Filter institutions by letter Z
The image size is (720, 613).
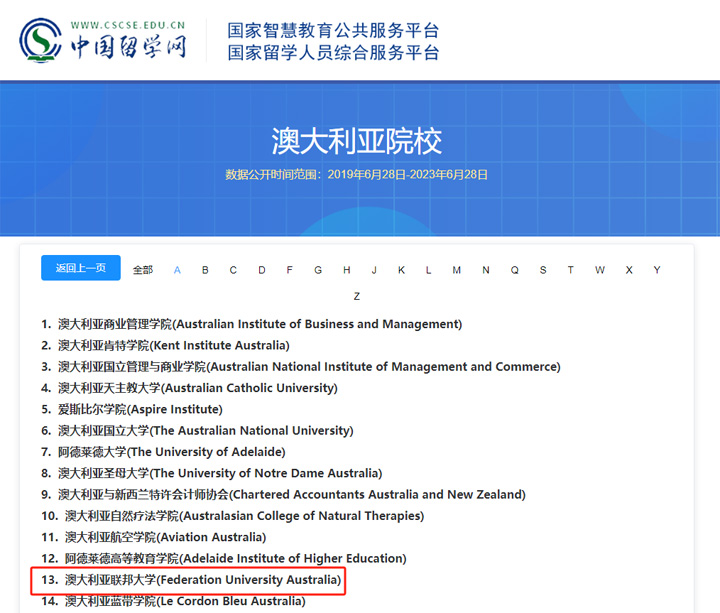[357, 297]
